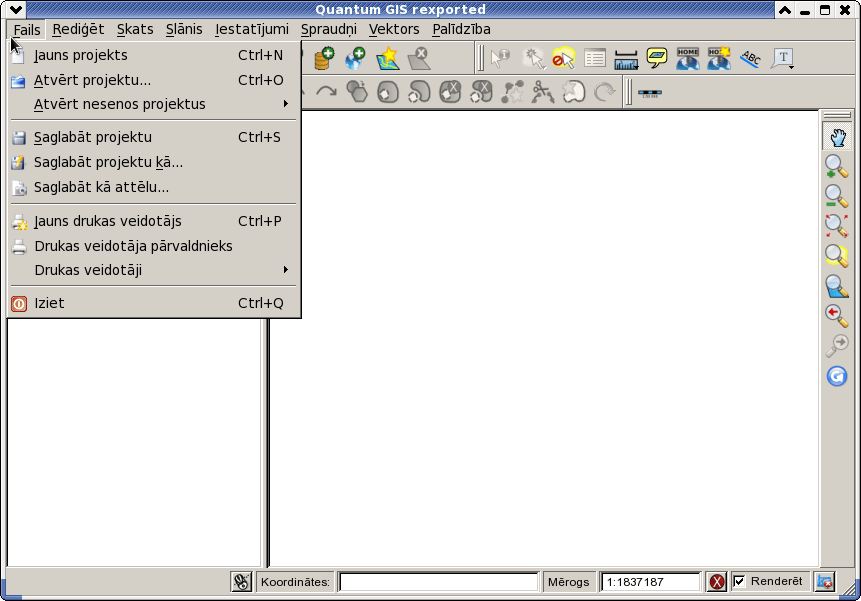The image size is (861, 601).
Task: Click the ABC labeling icon
Action: (x=751, y=58)
